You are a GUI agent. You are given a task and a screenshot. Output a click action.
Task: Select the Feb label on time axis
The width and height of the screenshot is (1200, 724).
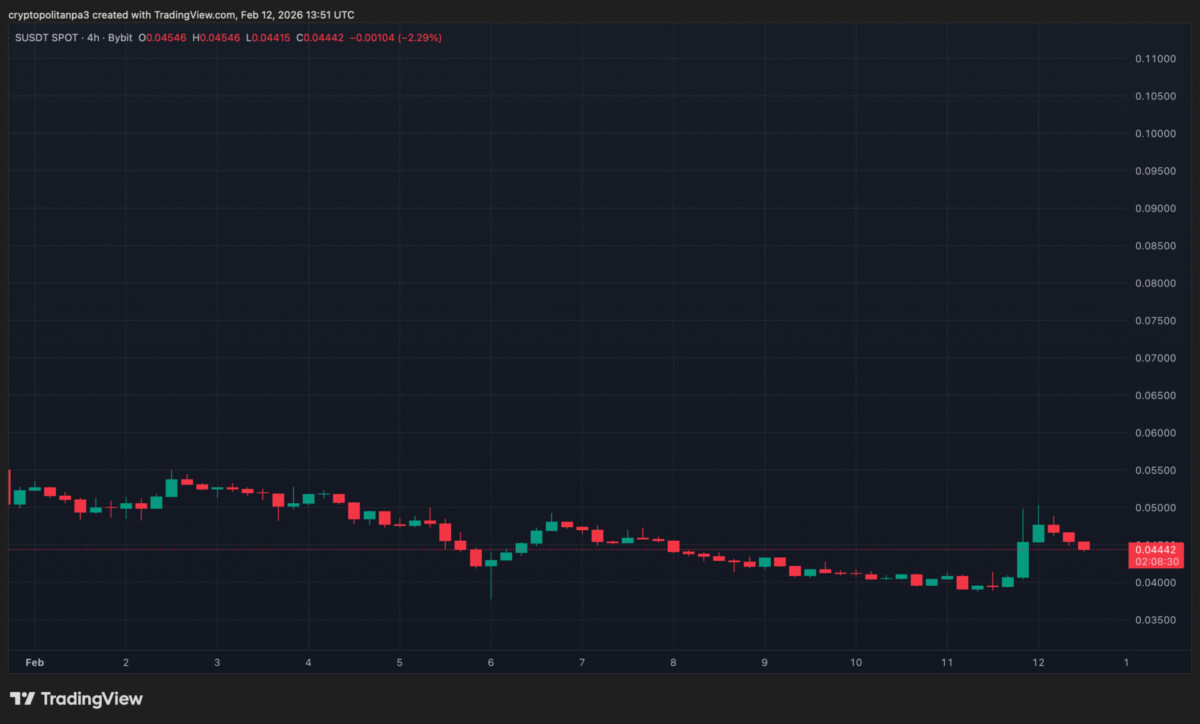(35, 662)
